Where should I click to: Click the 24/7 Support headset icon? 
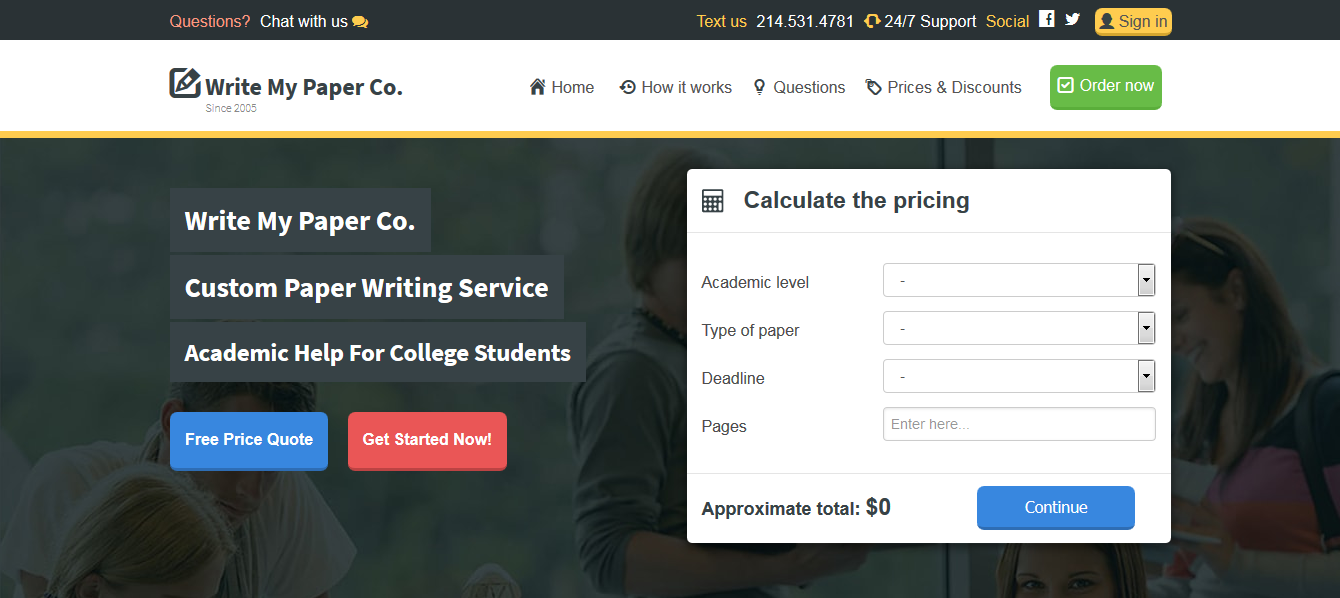872,21
